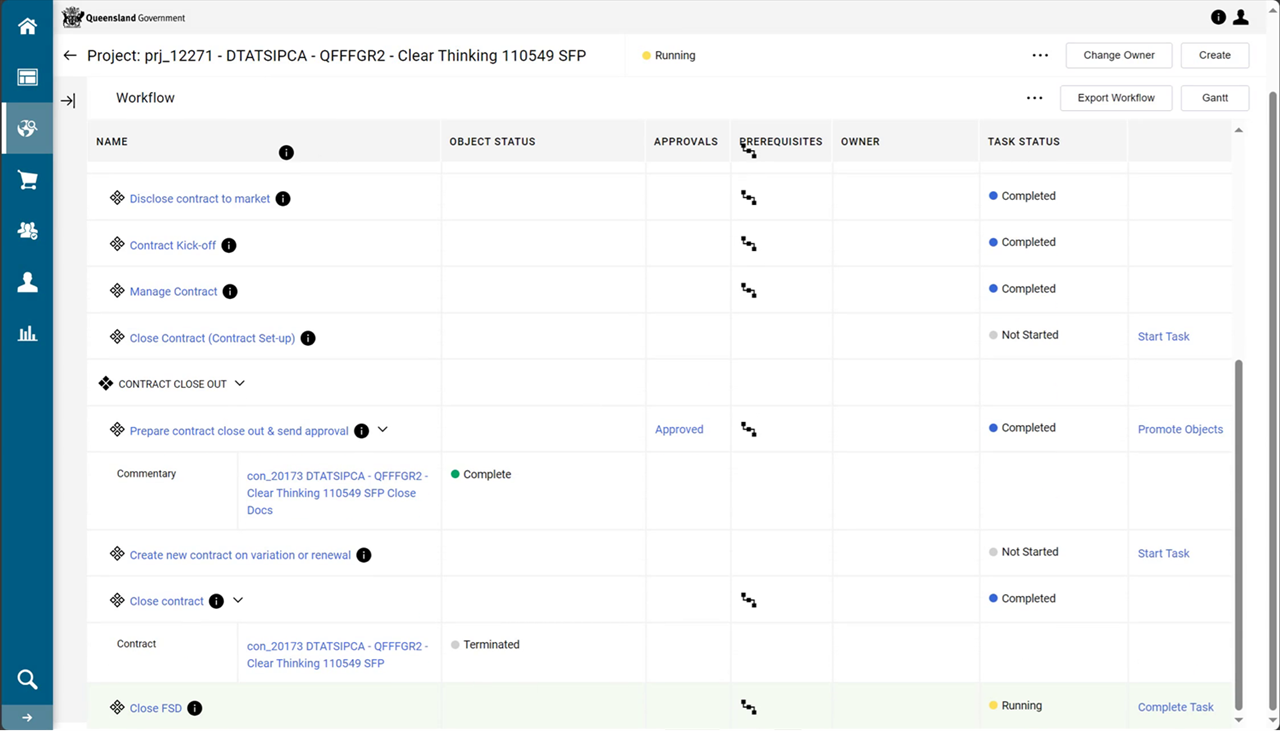Open project more options ellipsis menu
The width and height of the screenshot is (1280, 731).
point(1040,56)
